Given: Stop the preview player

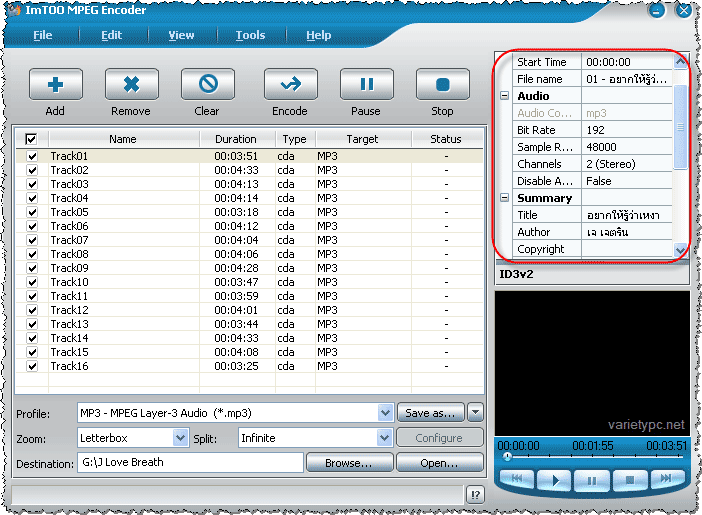Looking at the screenshot, I should [x=629, y=480].
